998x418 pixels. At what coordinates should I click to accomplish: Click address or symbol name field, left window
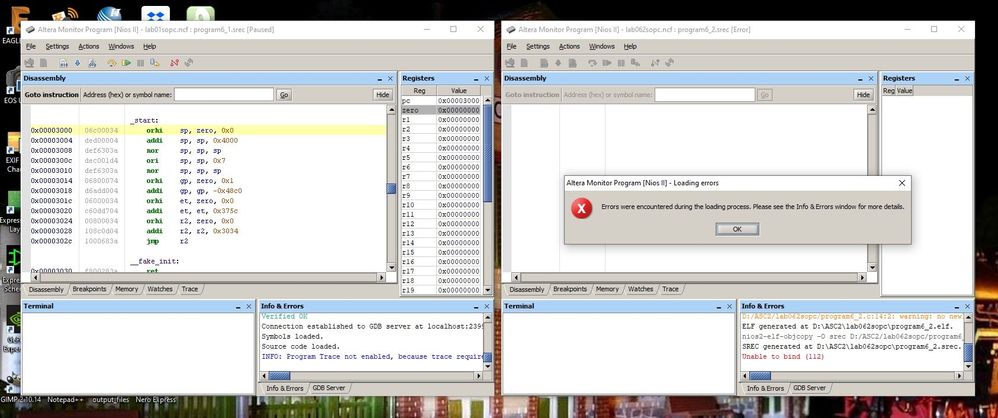point(223,94)
